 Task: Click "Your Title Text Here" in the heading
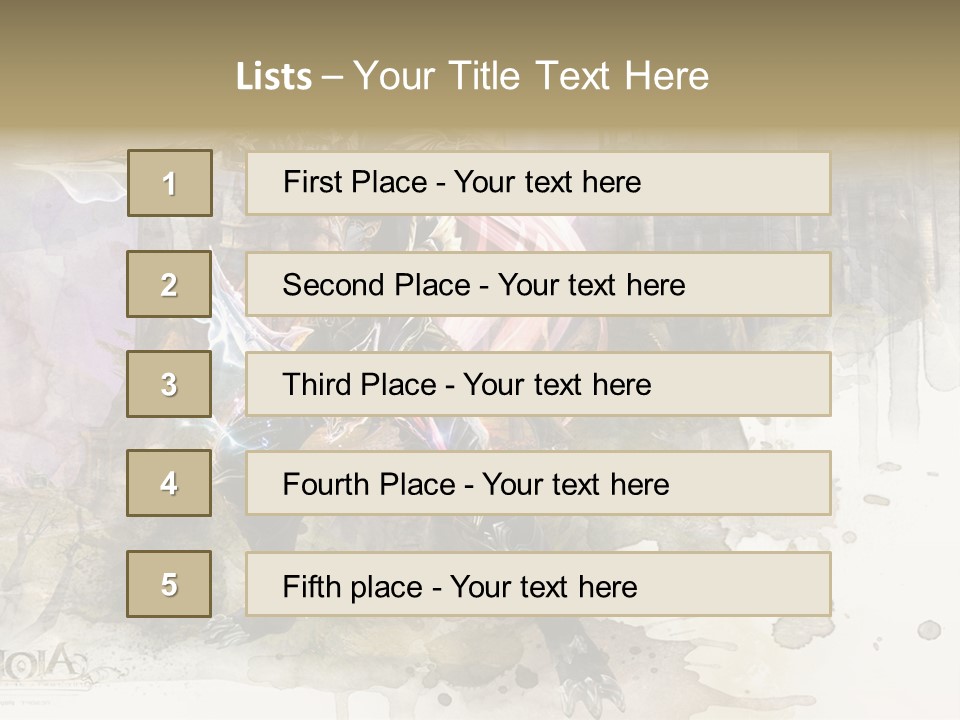(531, 76)
